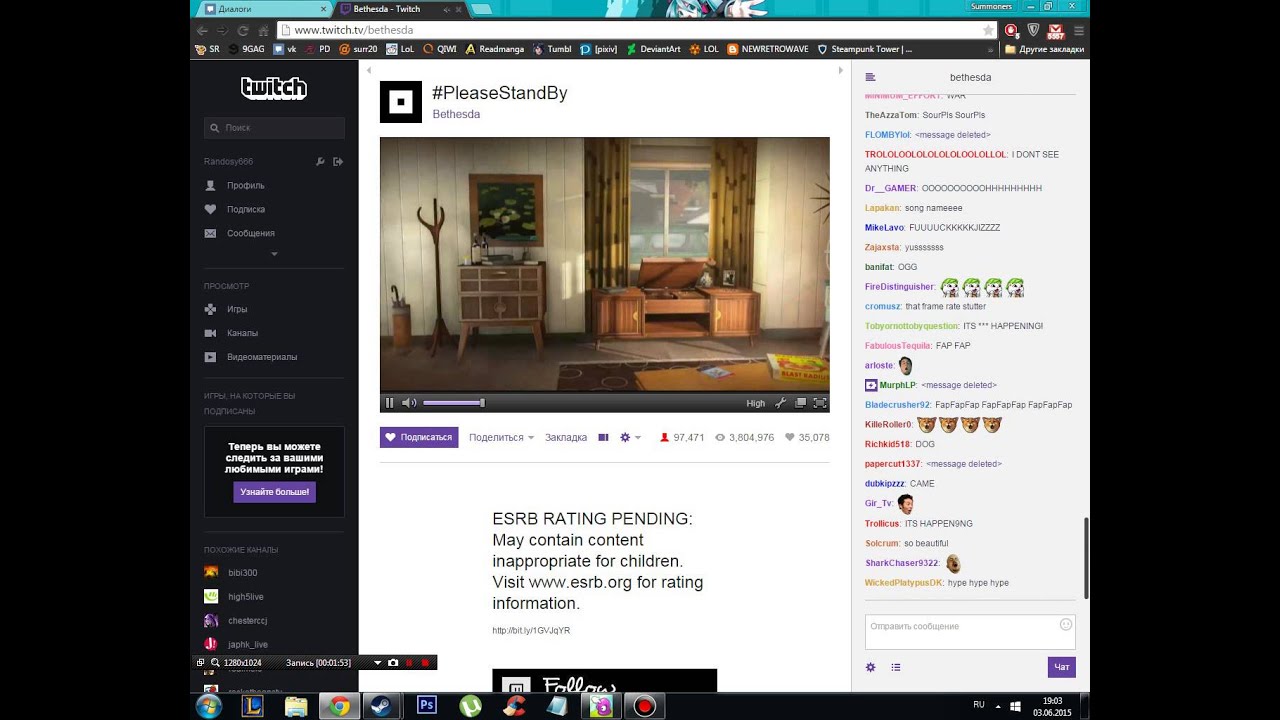This screenshot has width=1280, height=720.
Task: Open similar channel japhk_live
Action: point(236,645)
